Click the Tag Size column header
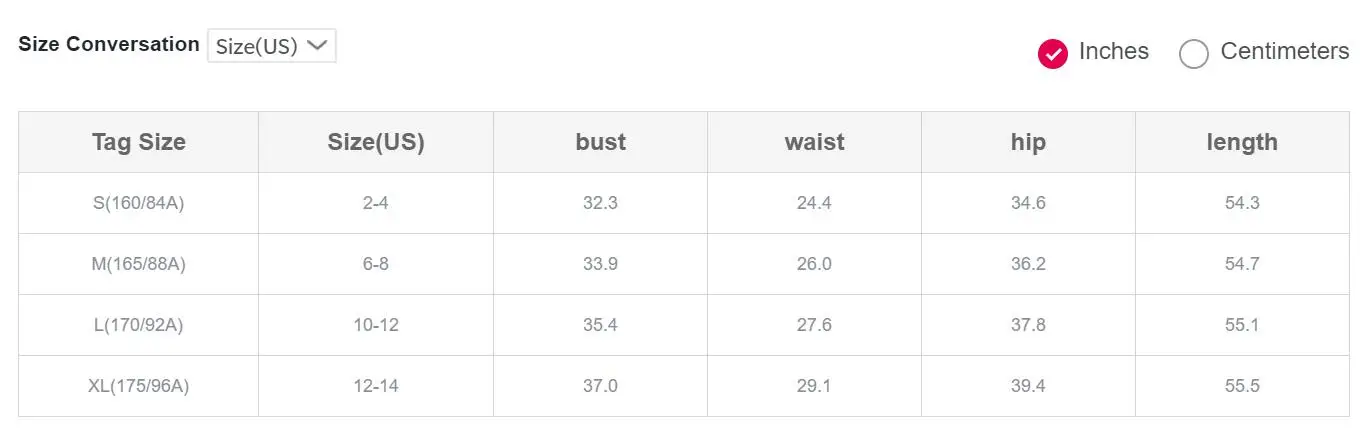Image resolution: width=1363 pixels, height=436 pixels. click(x=139, y=142)
